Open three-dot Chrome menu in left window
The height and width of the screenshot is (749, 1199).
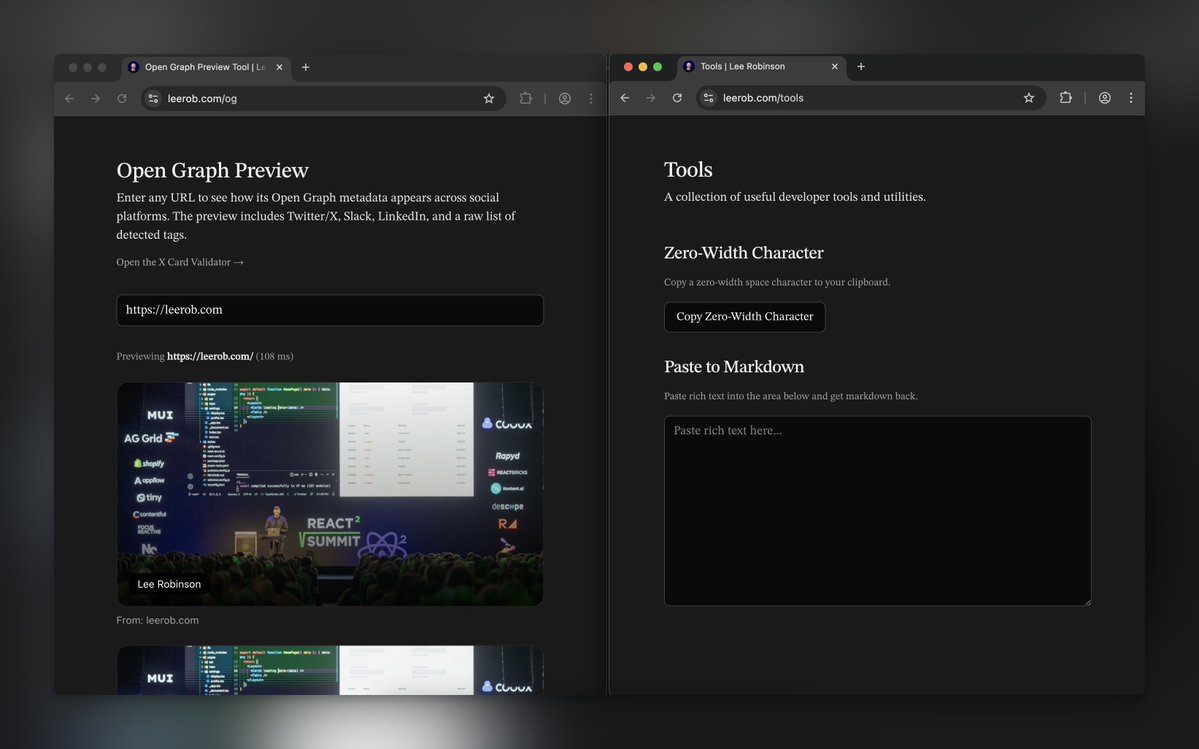[591, 99]
